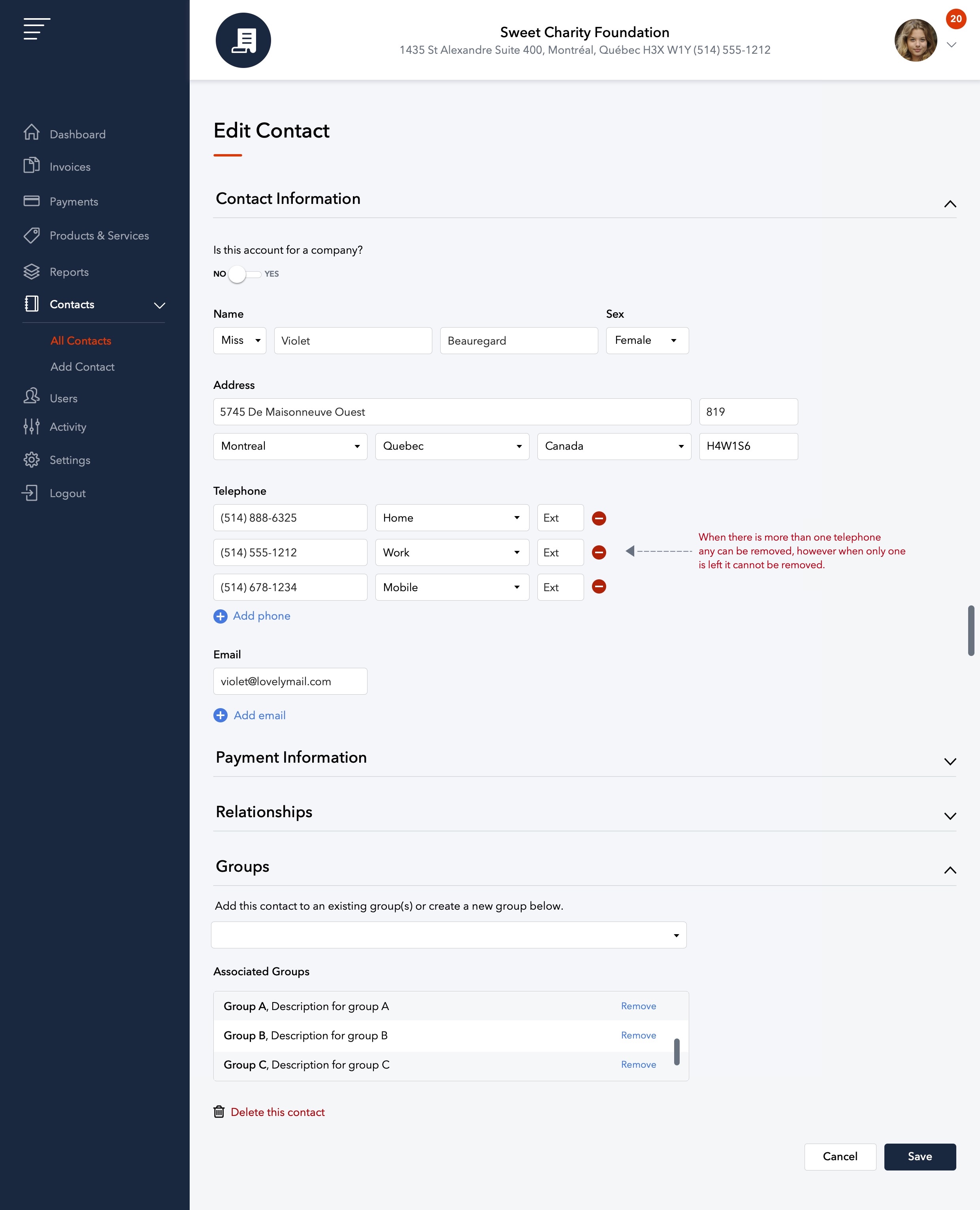Click the Cancel button
The image size is (980, 1210).
(x=840, y=1157)
